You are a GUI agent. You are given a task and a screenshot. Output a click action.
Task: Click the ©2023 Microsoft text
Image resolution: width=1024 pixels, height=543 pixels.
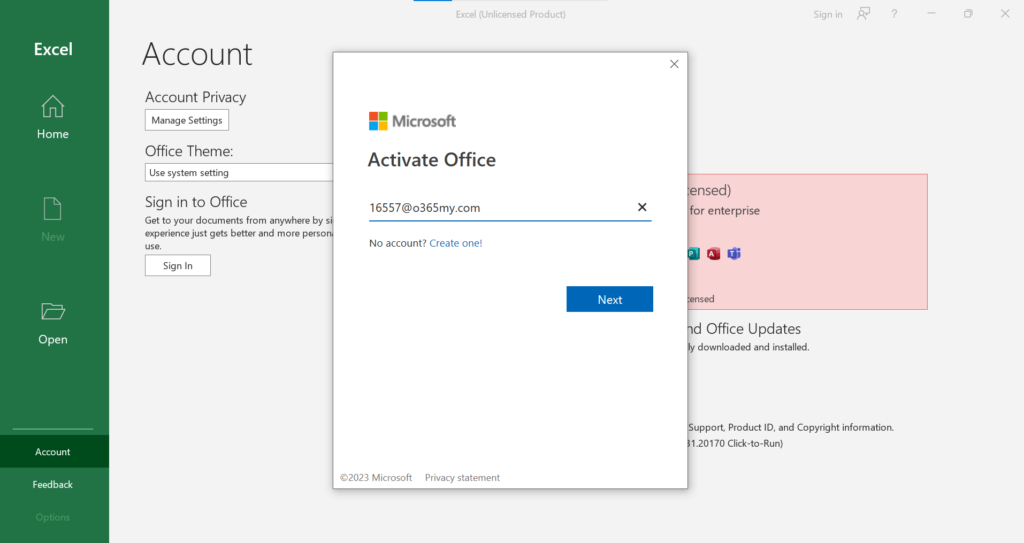pos(376,478)
